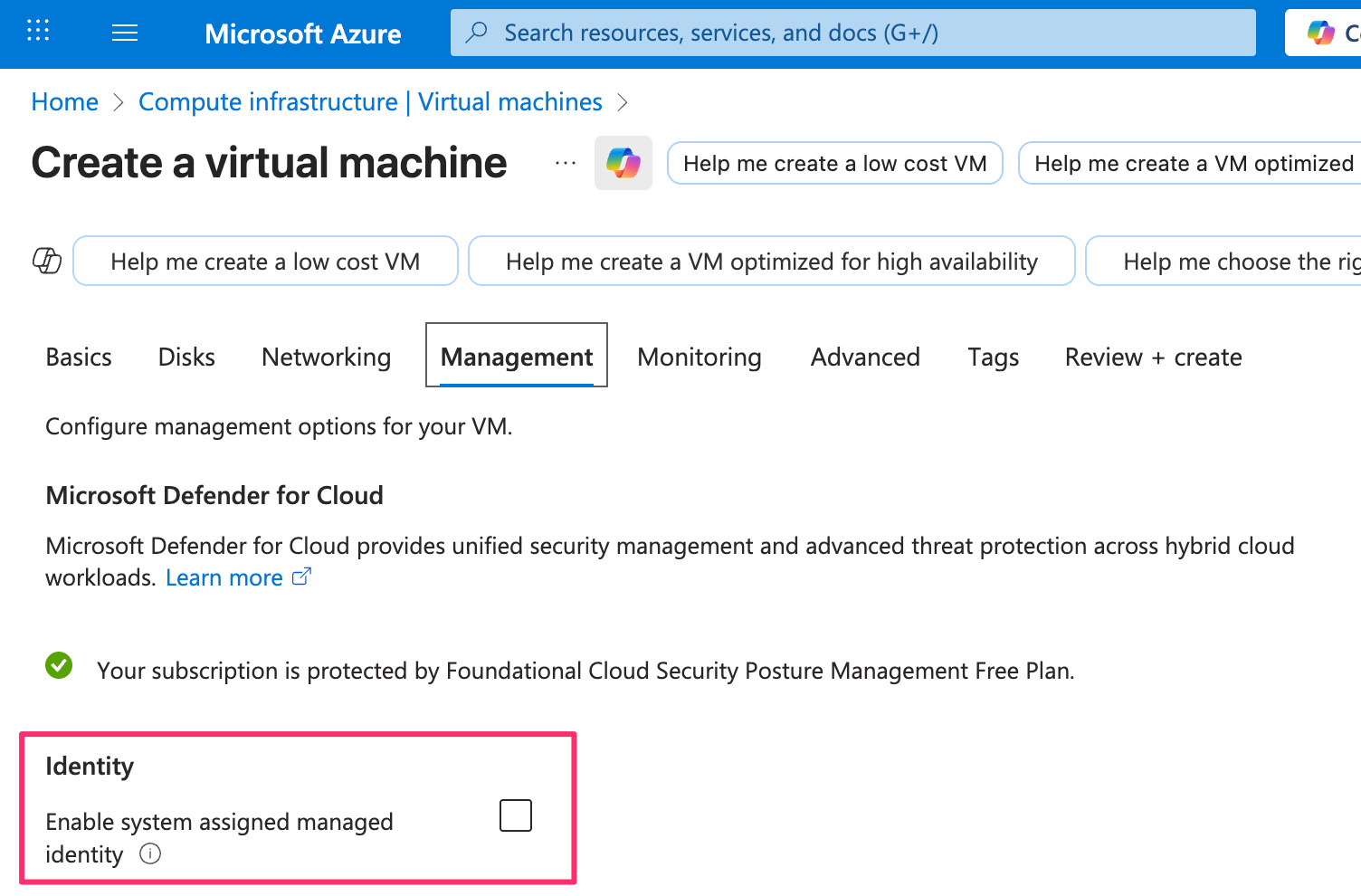This screenshot has height=896, width=1361.
Task: Enable system assigned managed identity checkbox
Action: [516, 815]
